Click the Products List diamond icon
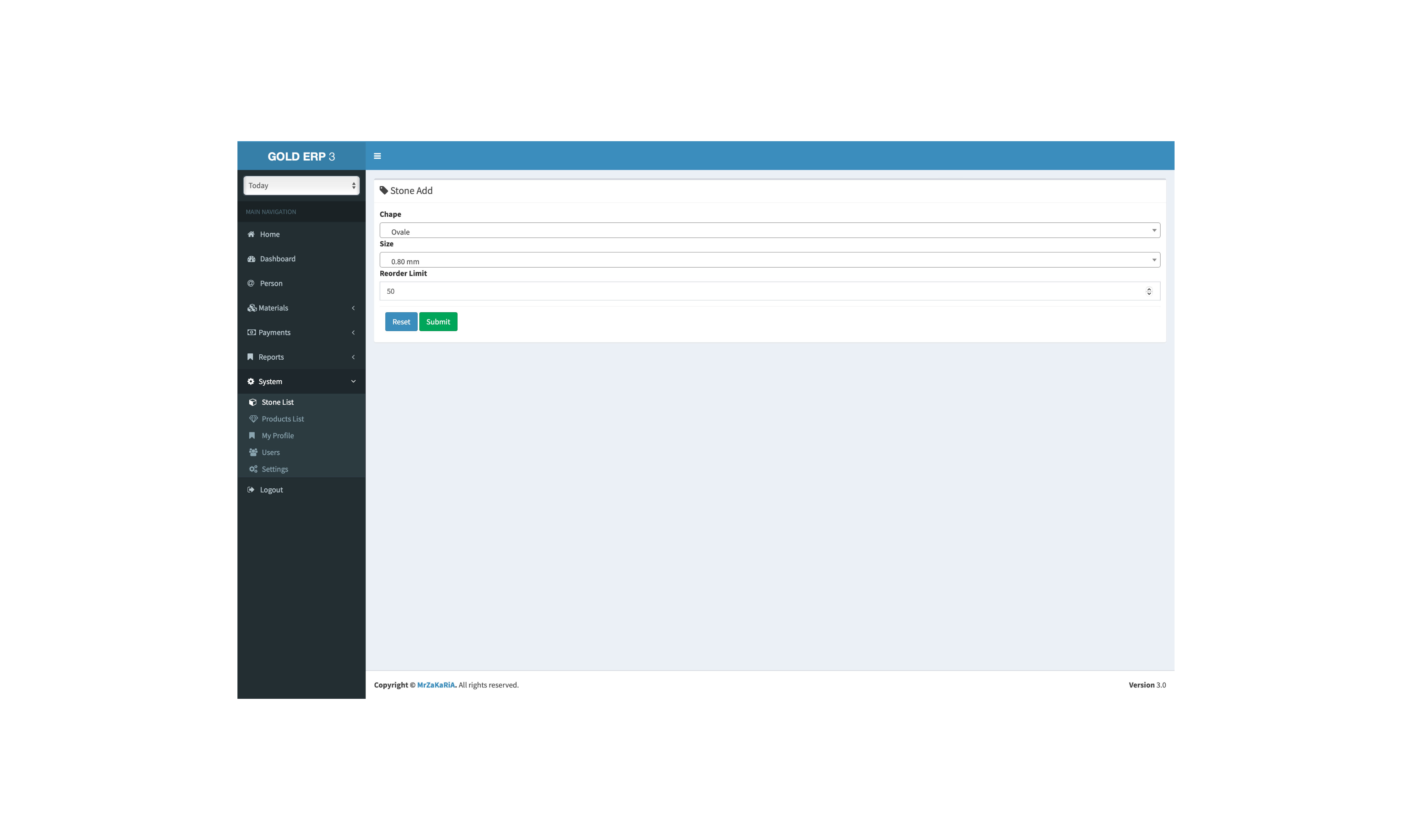The height and width of the screenshot is (840, 1412). (253, 419)
